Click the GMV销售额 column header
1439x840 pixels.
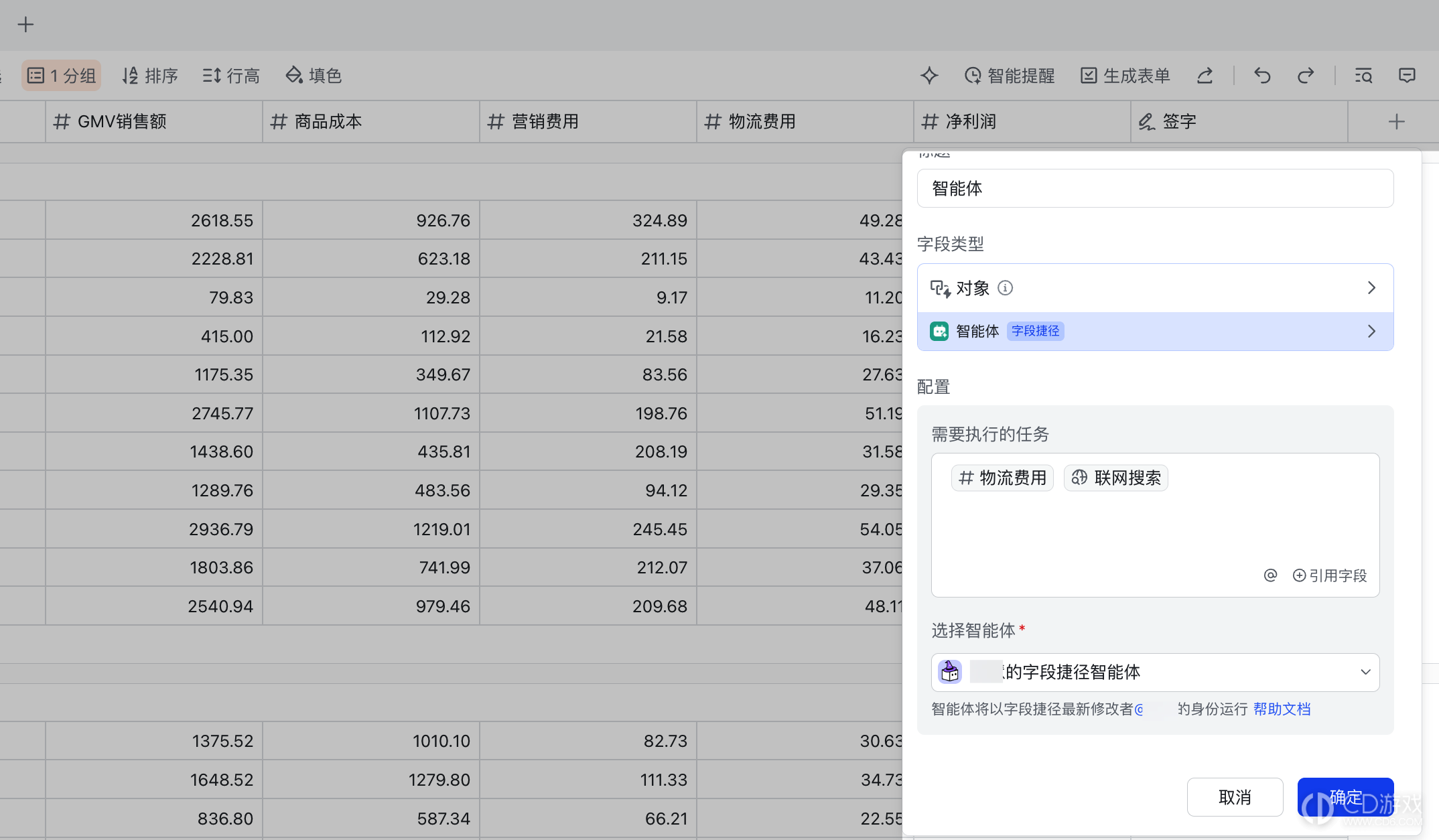click(x=154, y=122)
